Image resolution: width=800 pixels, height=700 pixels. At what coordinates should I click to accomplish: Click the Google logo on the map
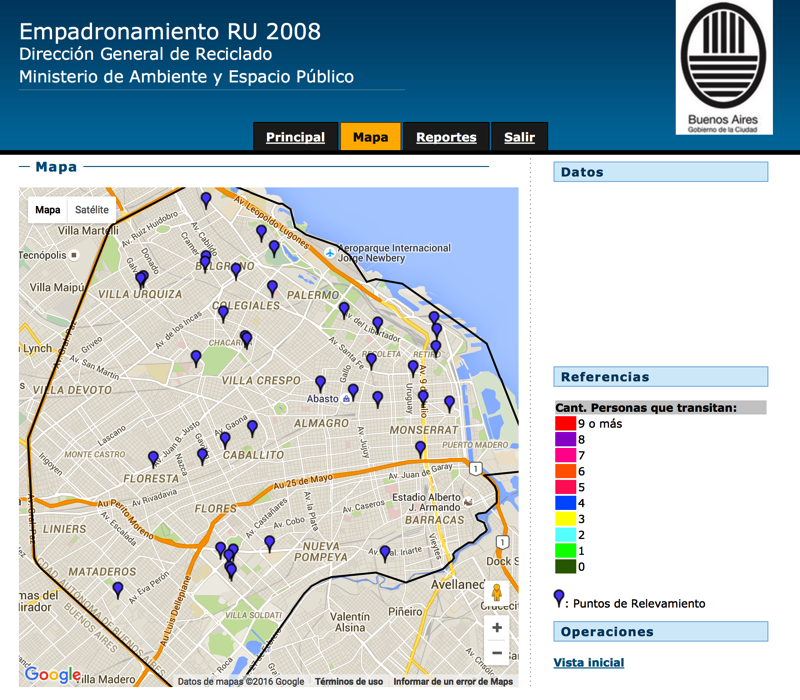52,675
